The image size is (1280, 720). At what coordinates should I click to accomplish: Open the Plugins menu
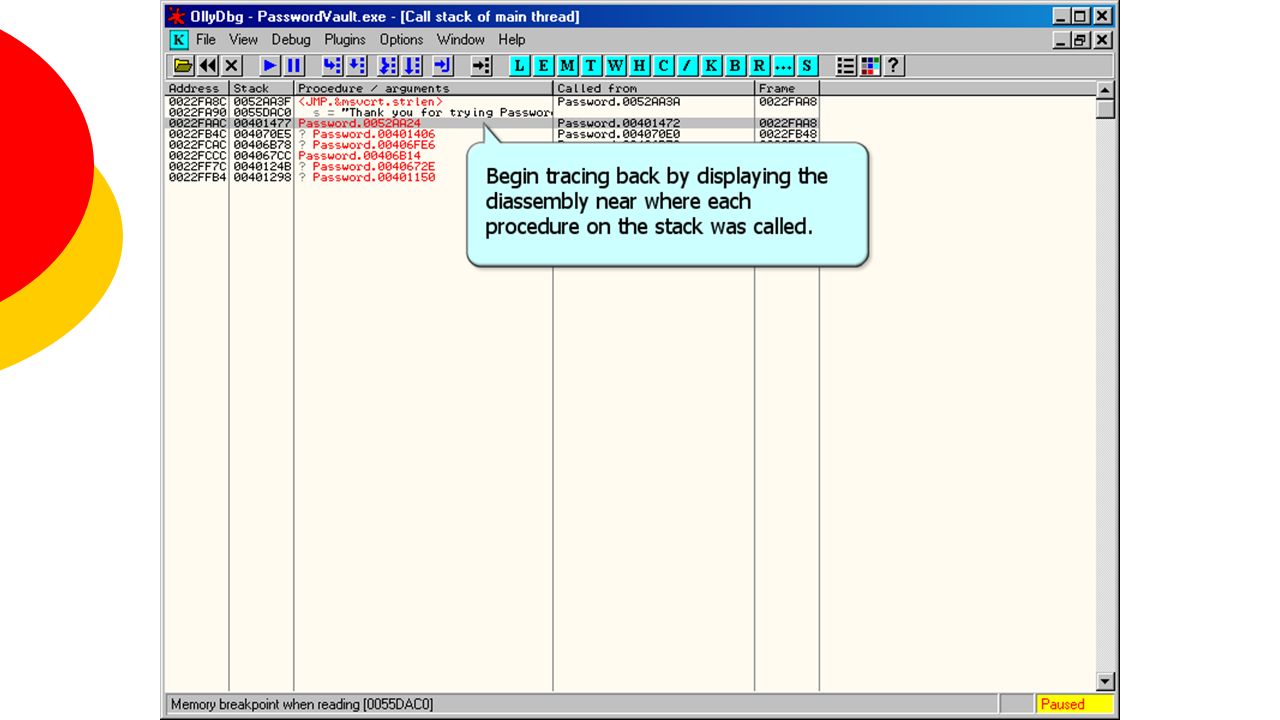[x=345, y=40]
